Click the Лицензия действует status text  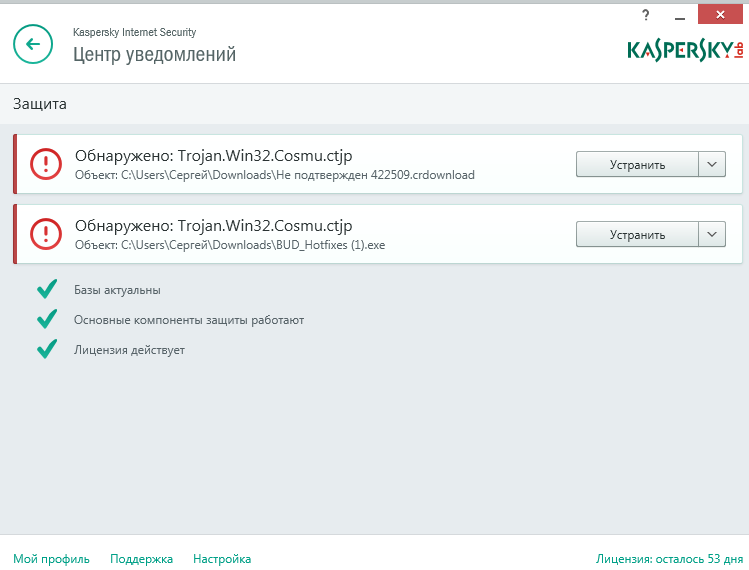[x=129, y=350]
